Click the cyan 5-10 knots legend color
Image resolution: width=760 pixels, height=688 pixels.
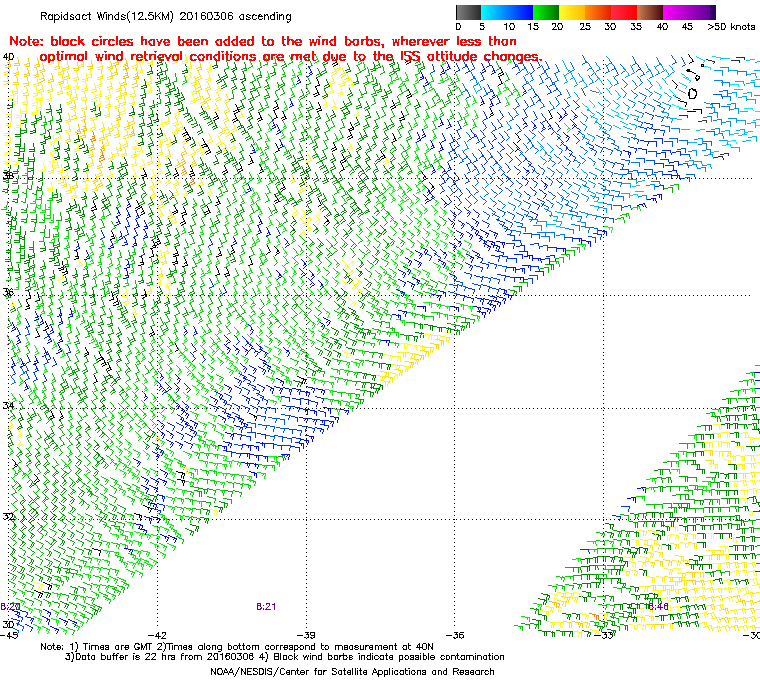point(494,12)
